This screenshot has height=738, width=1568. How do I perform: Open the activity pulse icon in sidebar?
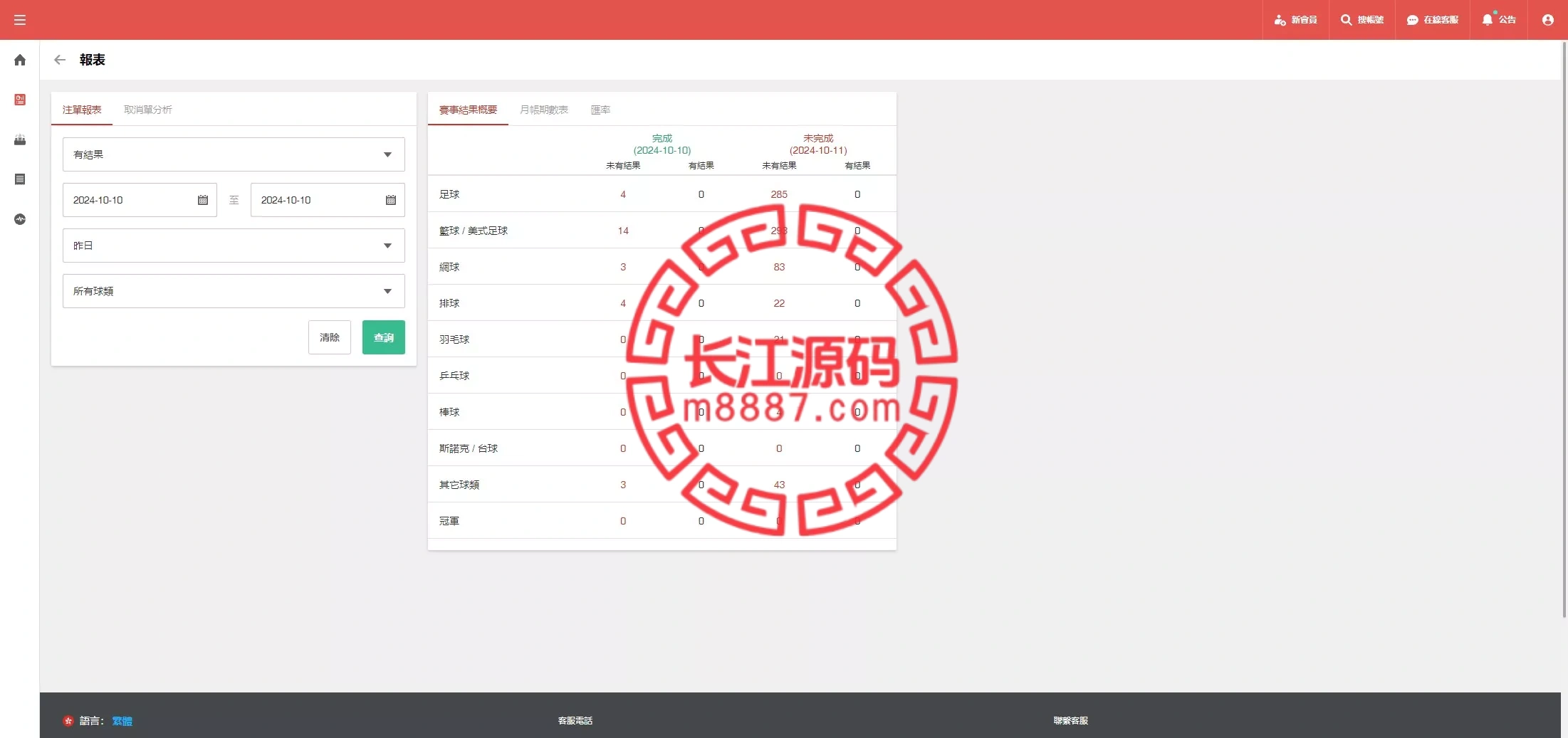20,219
